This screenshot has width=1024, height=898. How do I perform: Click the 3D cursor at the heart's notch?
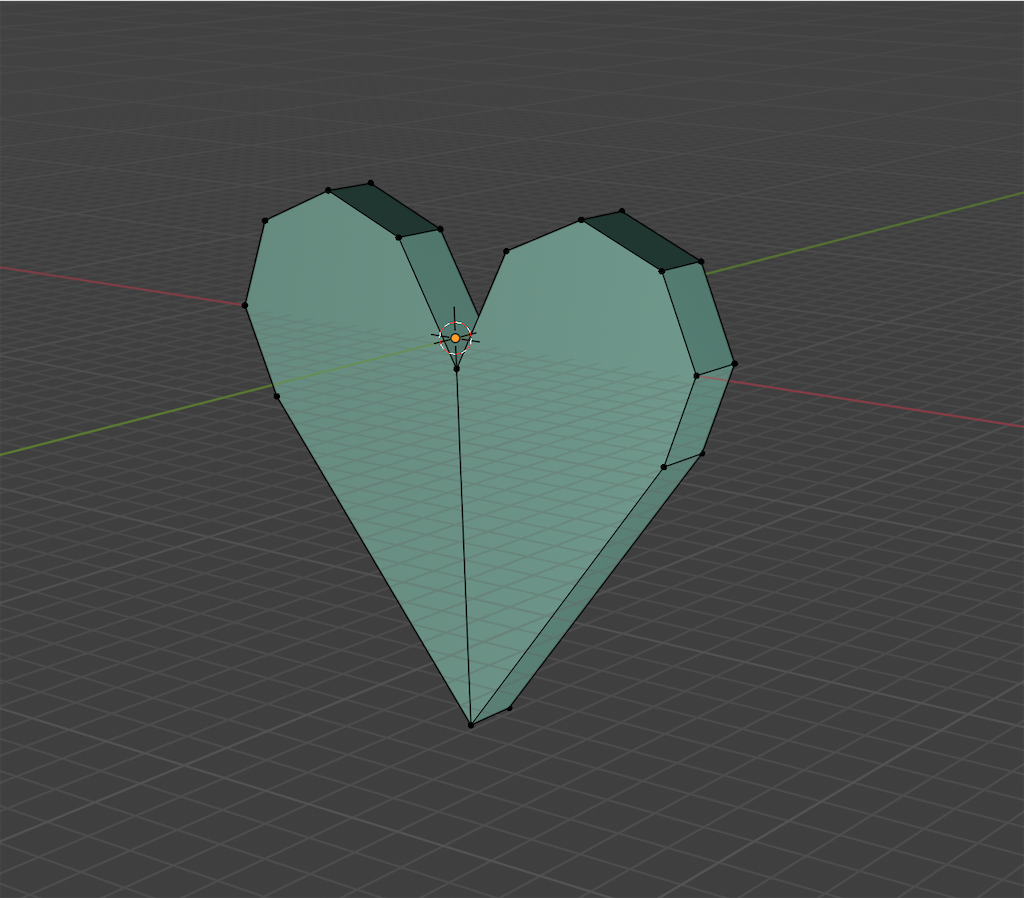point(455,338)
